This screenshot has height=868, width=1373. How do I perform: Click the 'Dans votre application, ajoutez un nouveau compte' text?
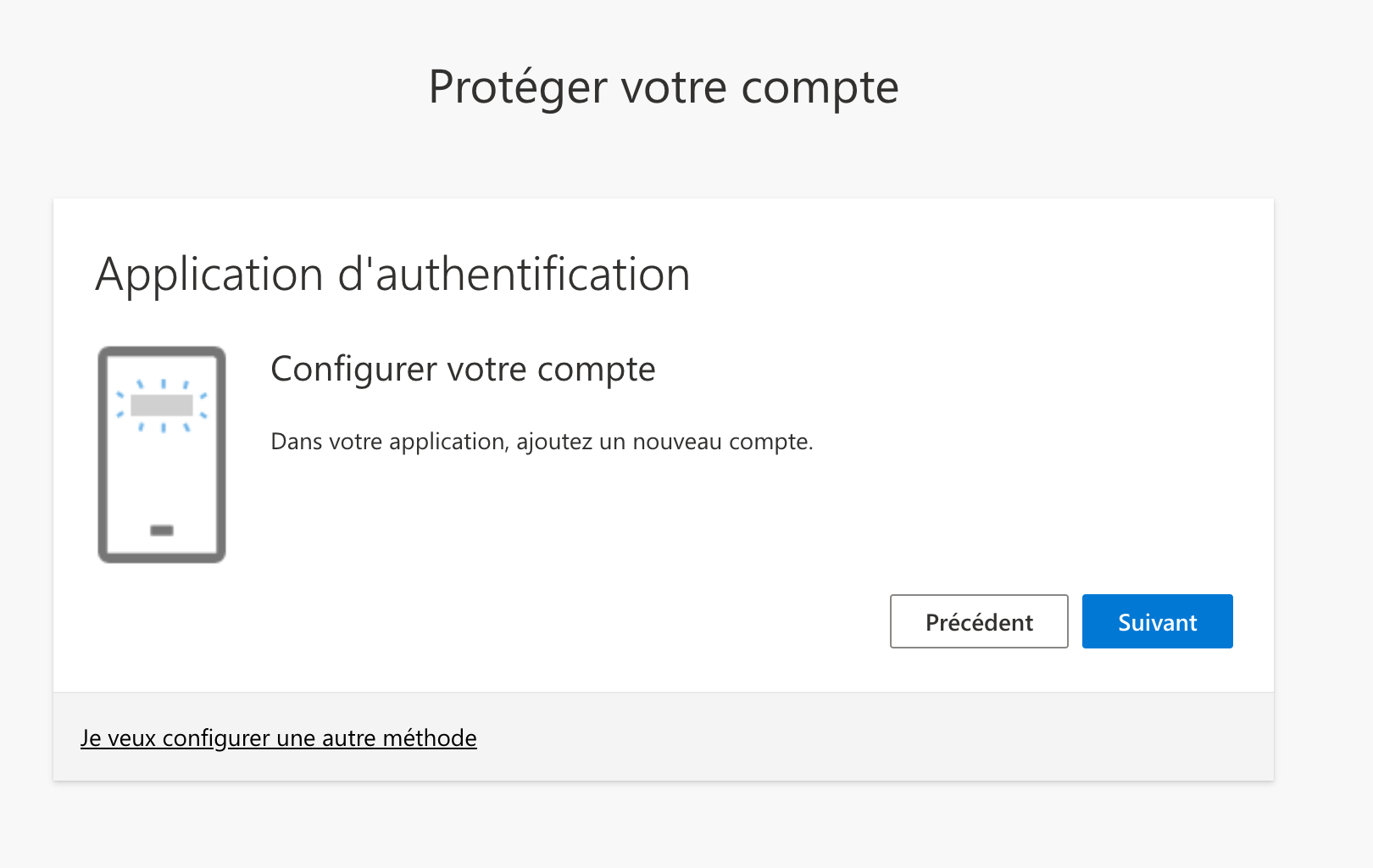pos(542,442)
